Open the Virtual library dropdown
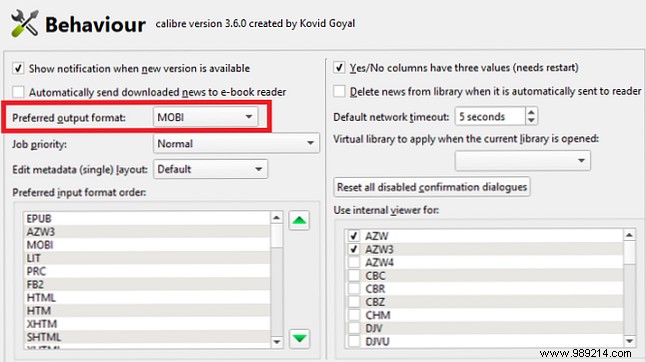The width and height of the screenshot is (646, 362). (x=522, y=161)
